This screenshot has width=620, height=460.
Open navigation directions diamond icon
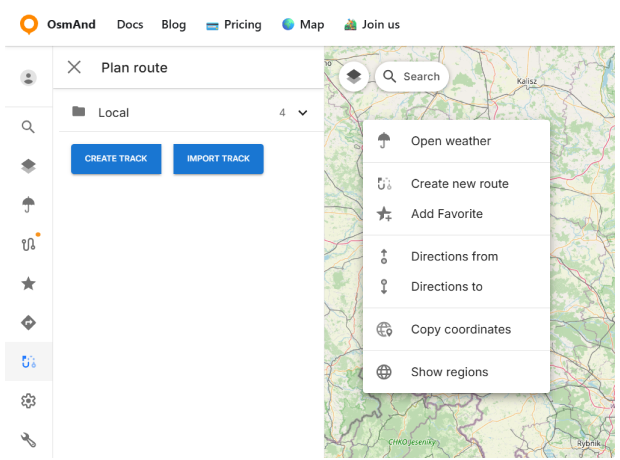(28, 323)
